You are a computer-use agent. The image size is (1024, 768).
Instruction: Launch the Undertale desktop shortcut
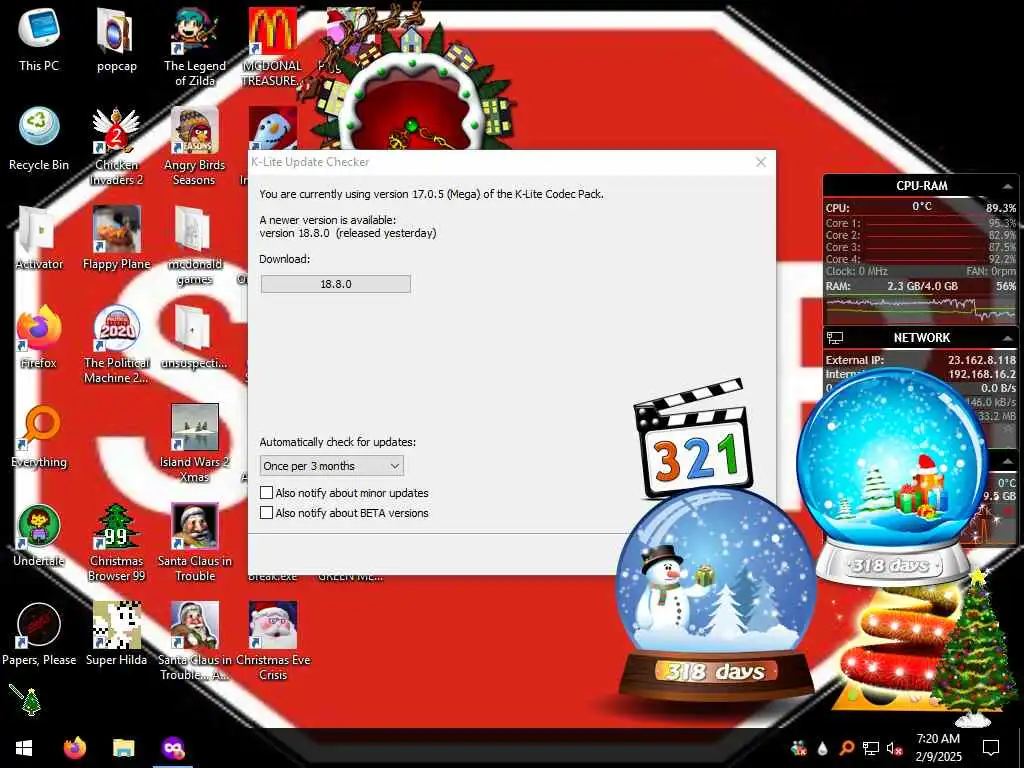tap(39, 536)
